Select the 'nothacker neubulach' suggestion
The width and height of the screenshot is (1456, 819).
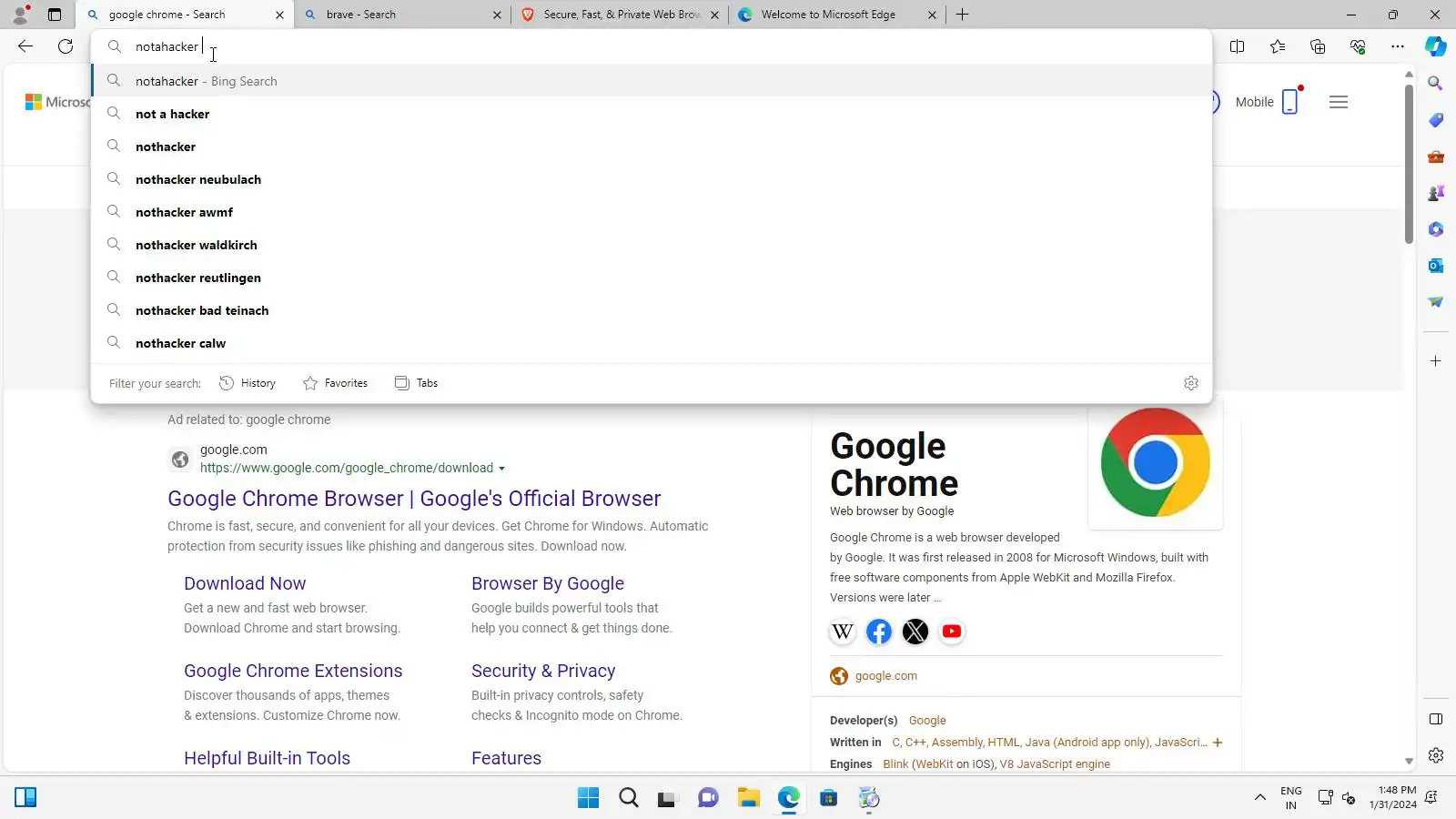(652, 179)
